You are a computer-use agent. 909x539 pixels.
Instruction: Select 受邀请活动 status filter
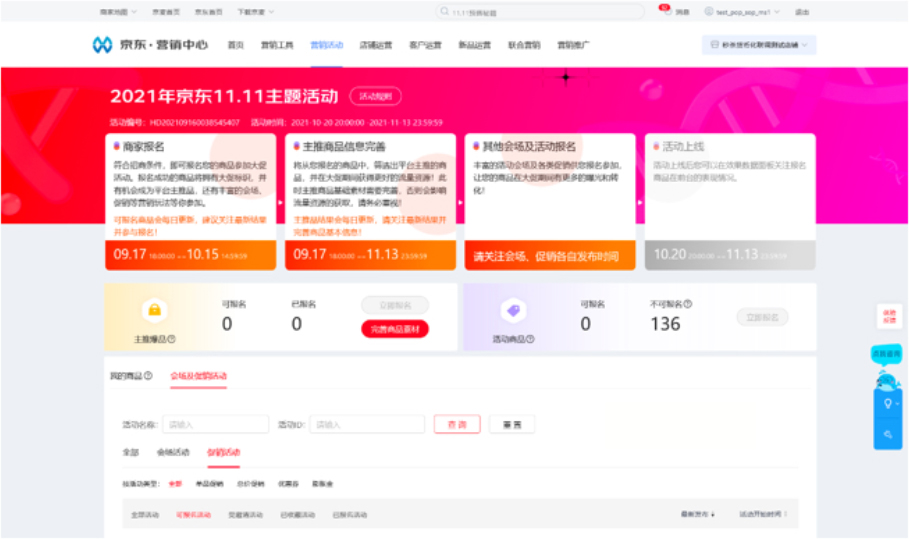pyautogui.click(x=245, y=514)
